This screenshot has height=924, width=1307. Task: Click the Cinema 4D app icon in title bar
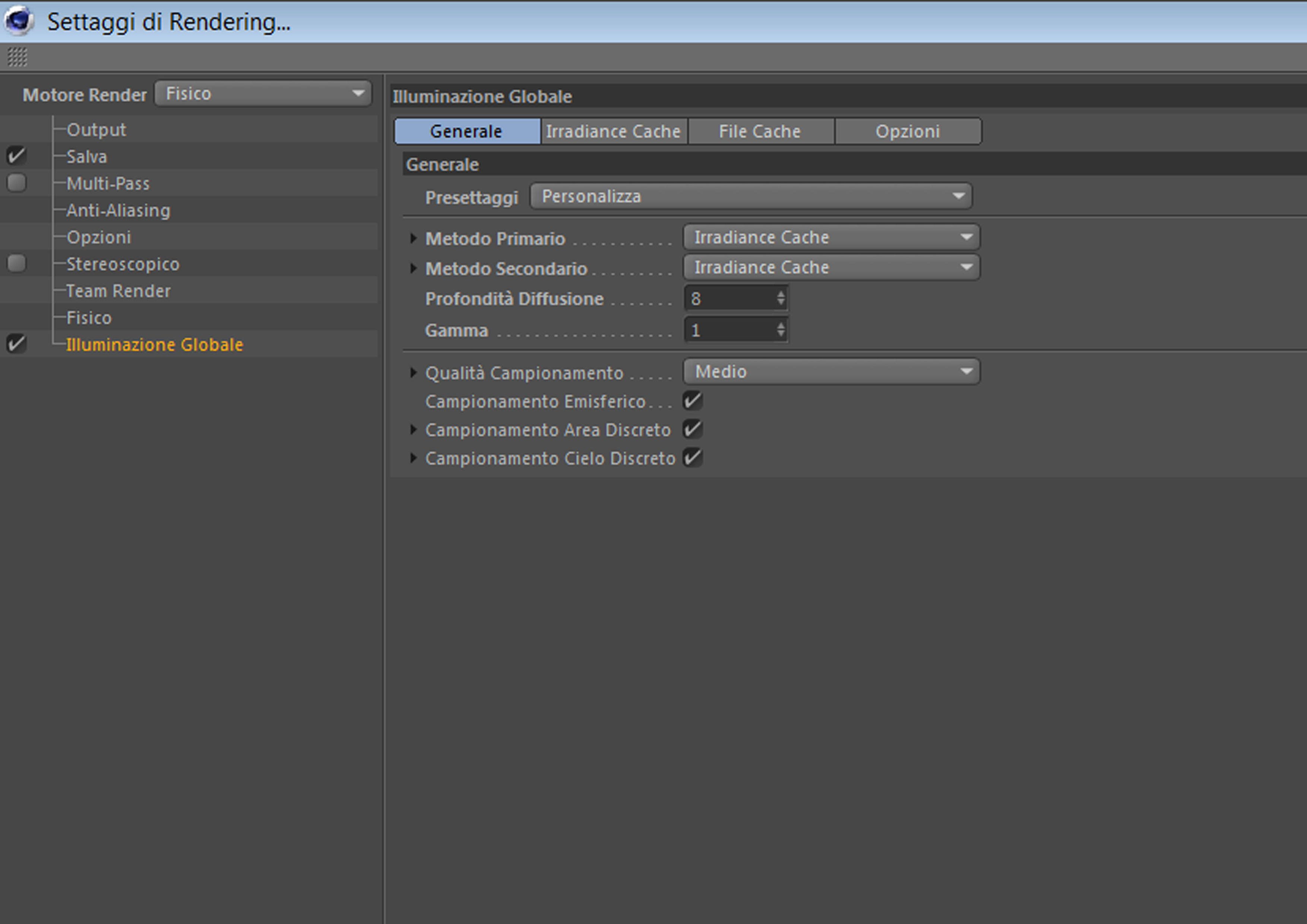click(x=18, y=20)
